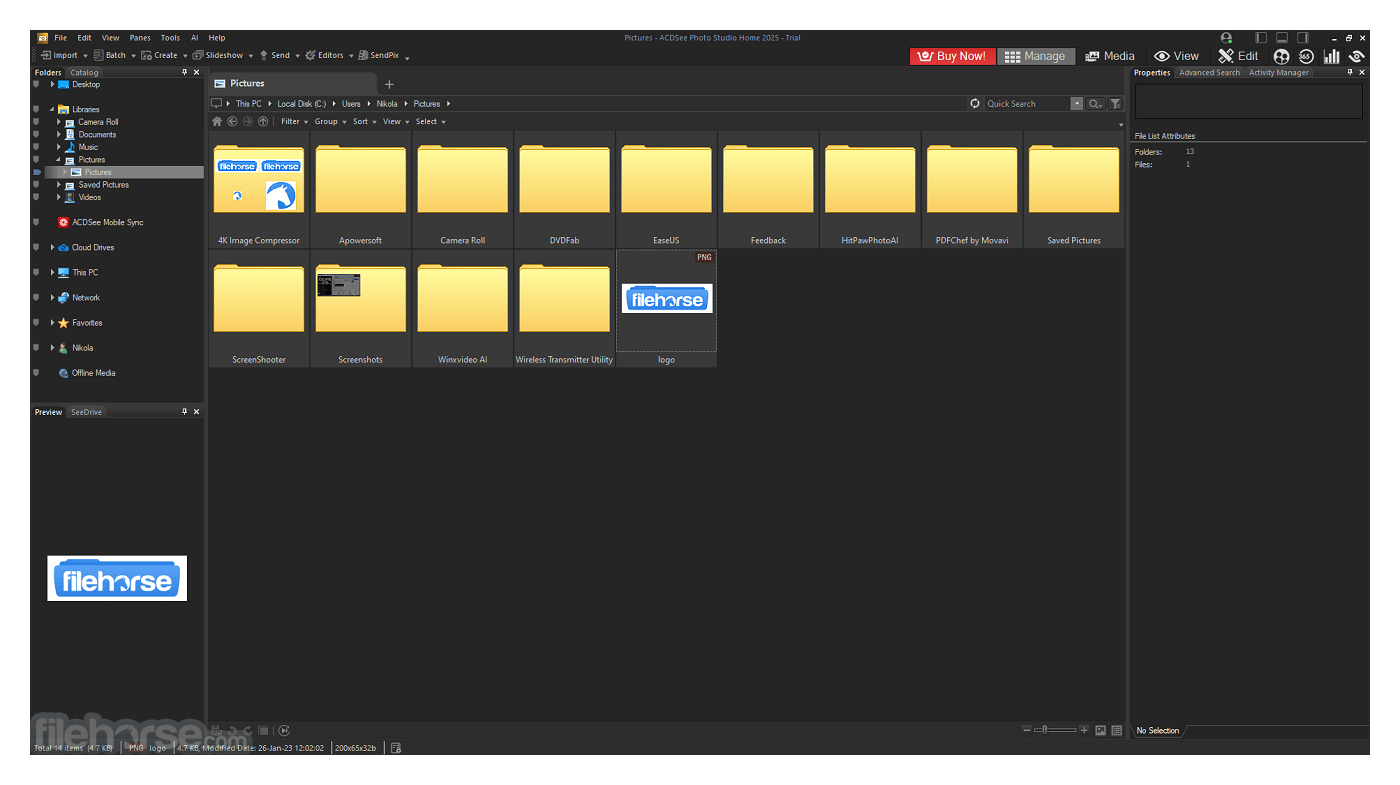Click the magnifier search options icon

1095,104
